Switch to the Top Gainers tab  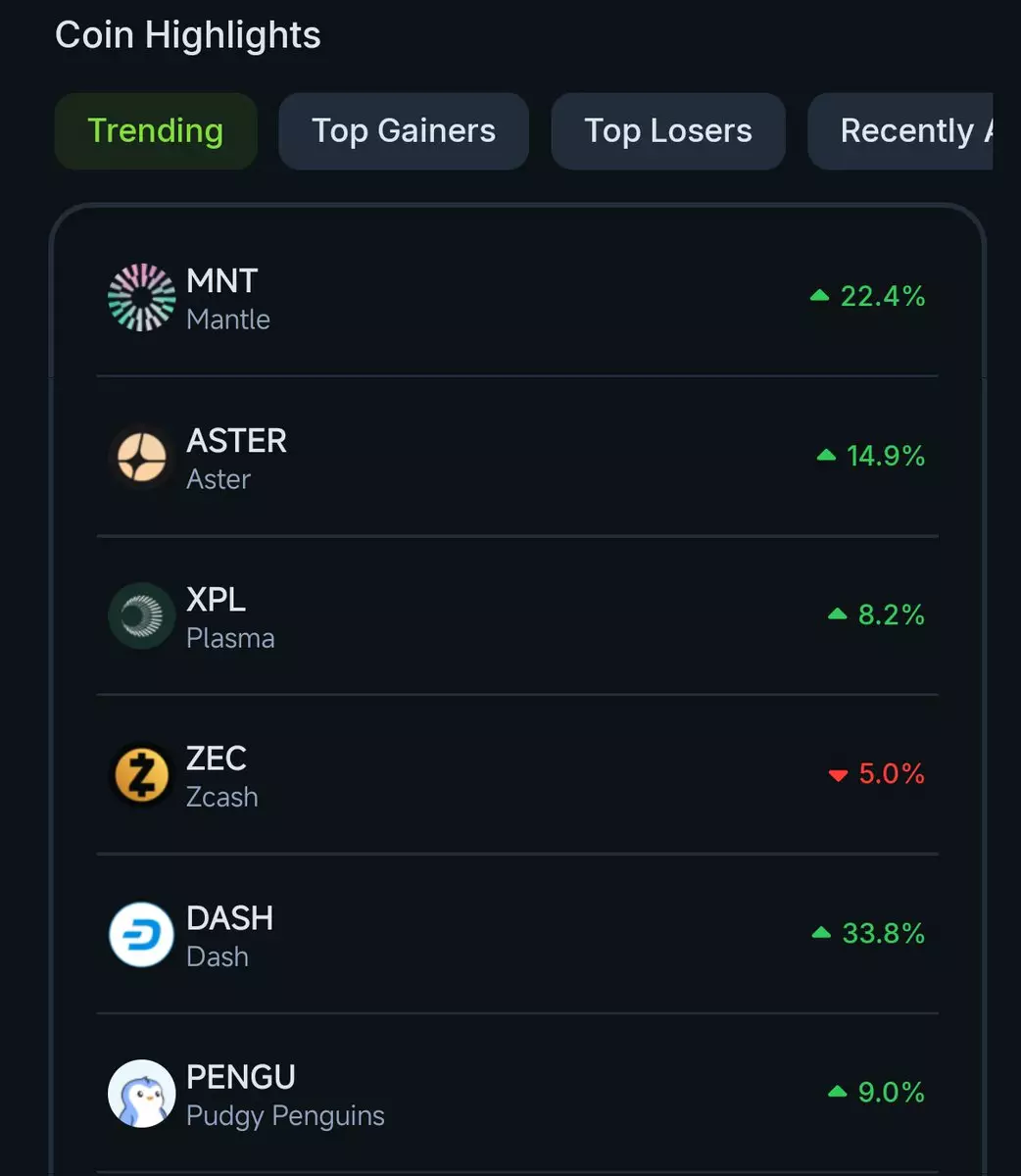point(404,131)
